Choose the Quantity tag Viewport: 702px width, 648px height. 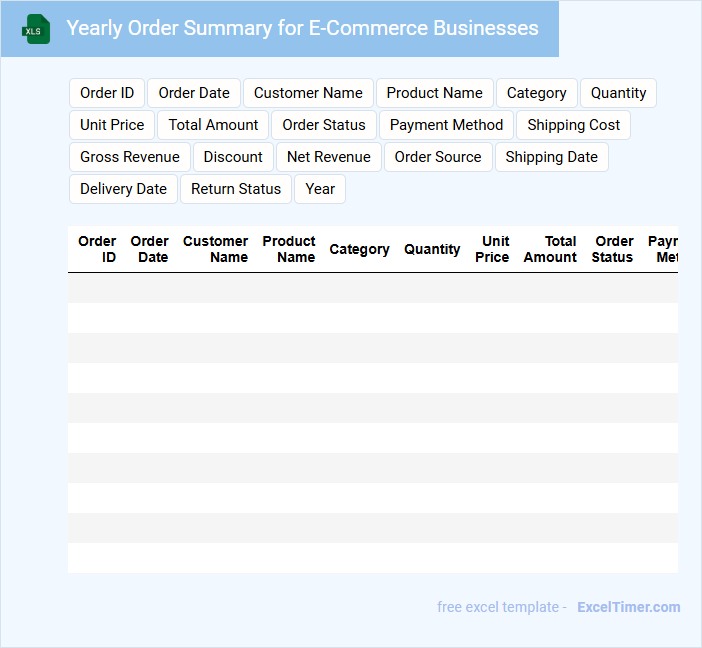[x=618, y=93]
